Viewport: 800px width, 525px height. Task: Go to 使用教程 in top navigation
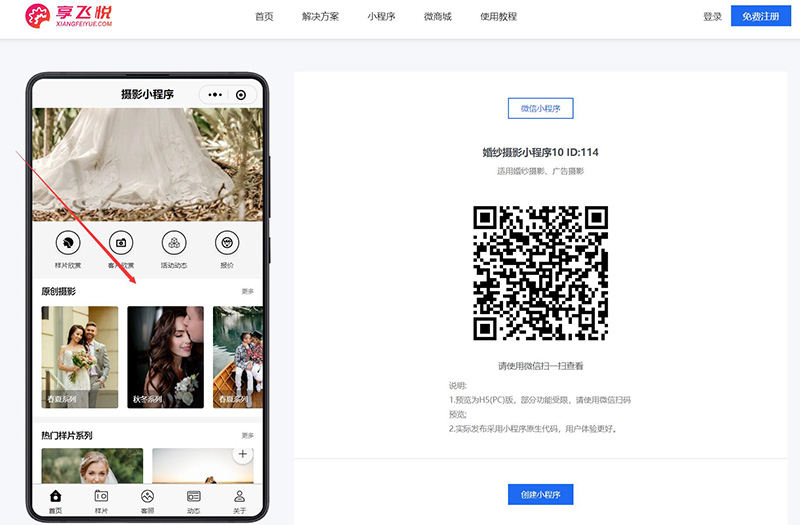[498, 17]
